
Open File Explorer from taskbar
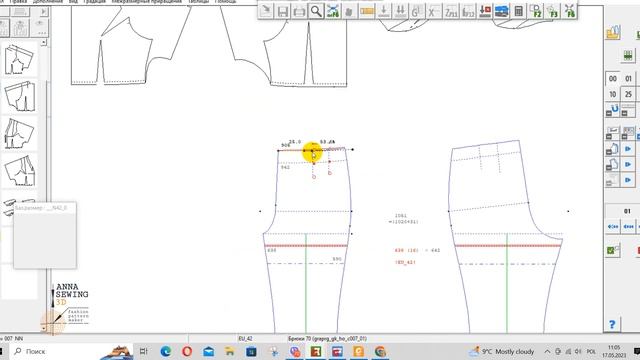[230, 351]
